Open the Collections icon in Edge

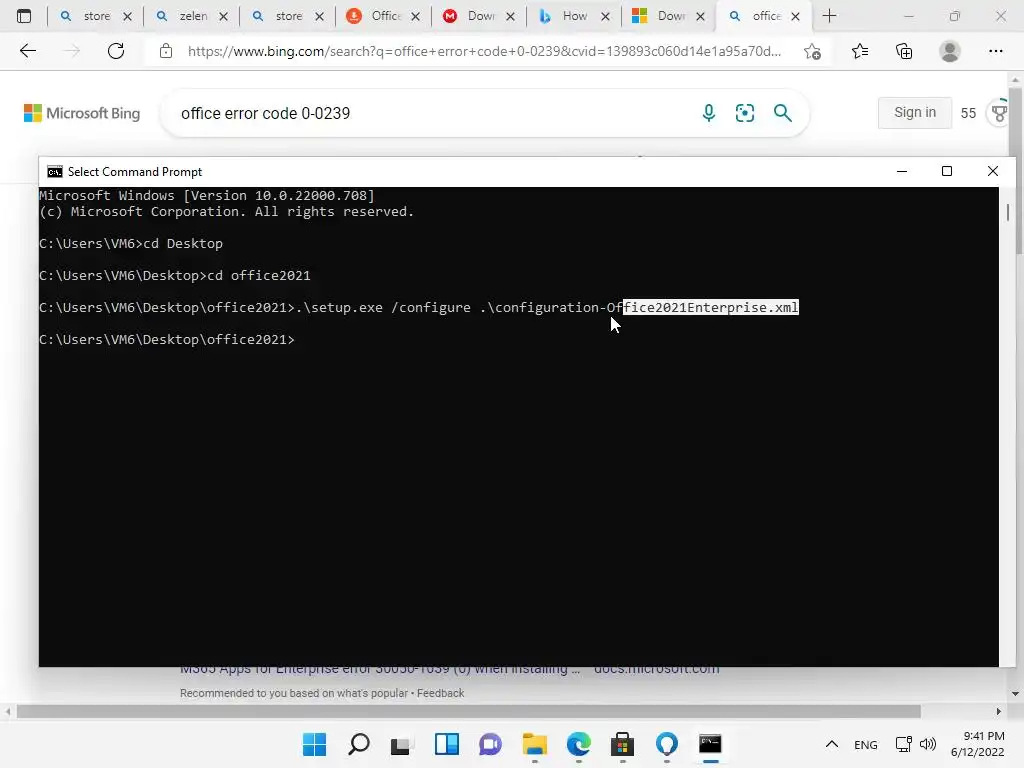(x=904, y=51)
